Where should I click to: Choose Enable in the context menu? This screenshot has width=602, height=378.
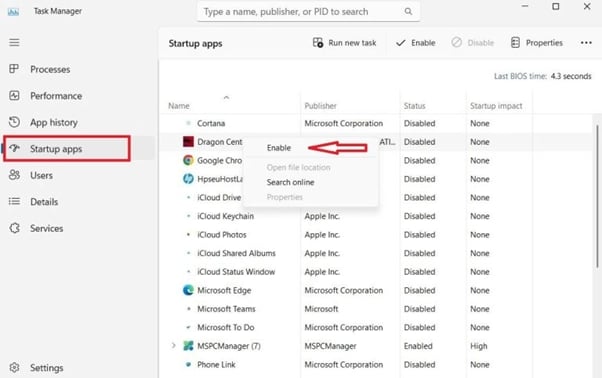[x=279, y=148]
